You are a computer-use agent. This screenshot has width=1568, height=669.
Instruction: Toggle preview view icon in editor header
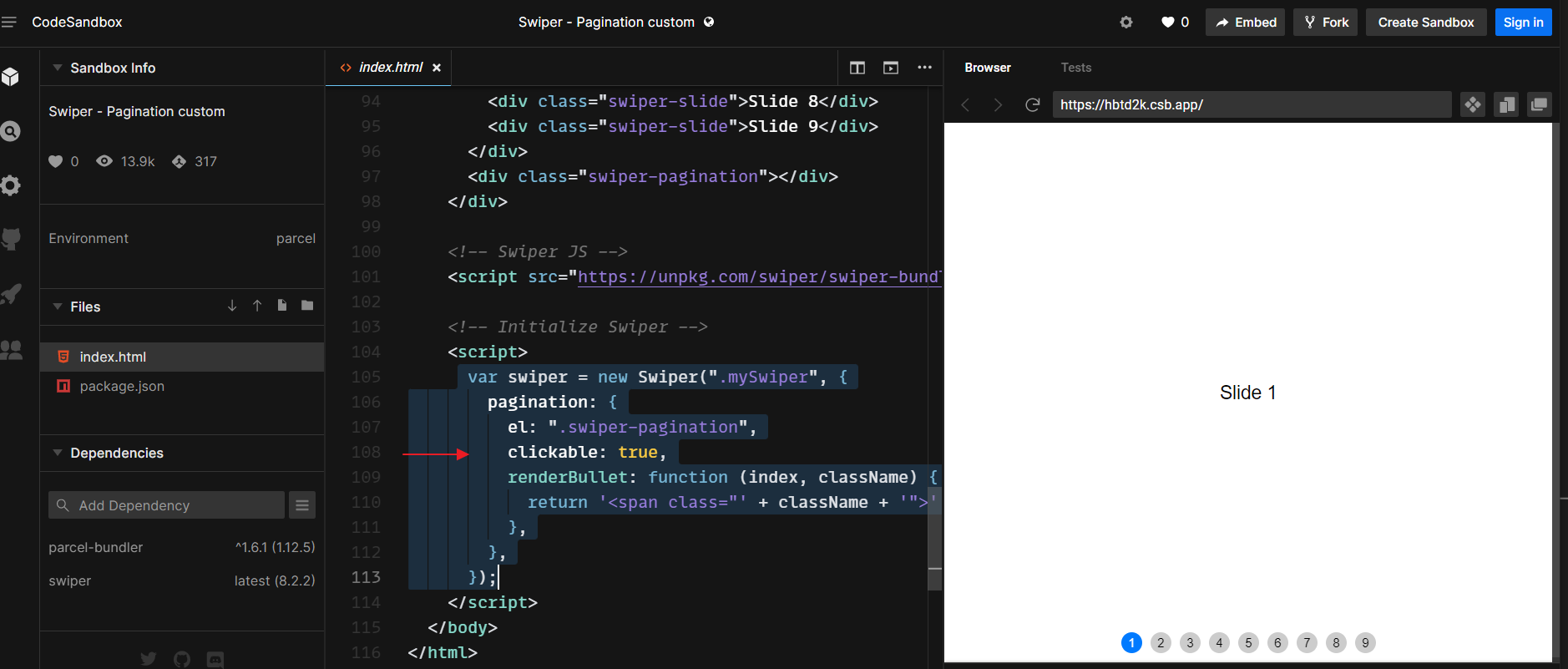click(x=891, y=68)
